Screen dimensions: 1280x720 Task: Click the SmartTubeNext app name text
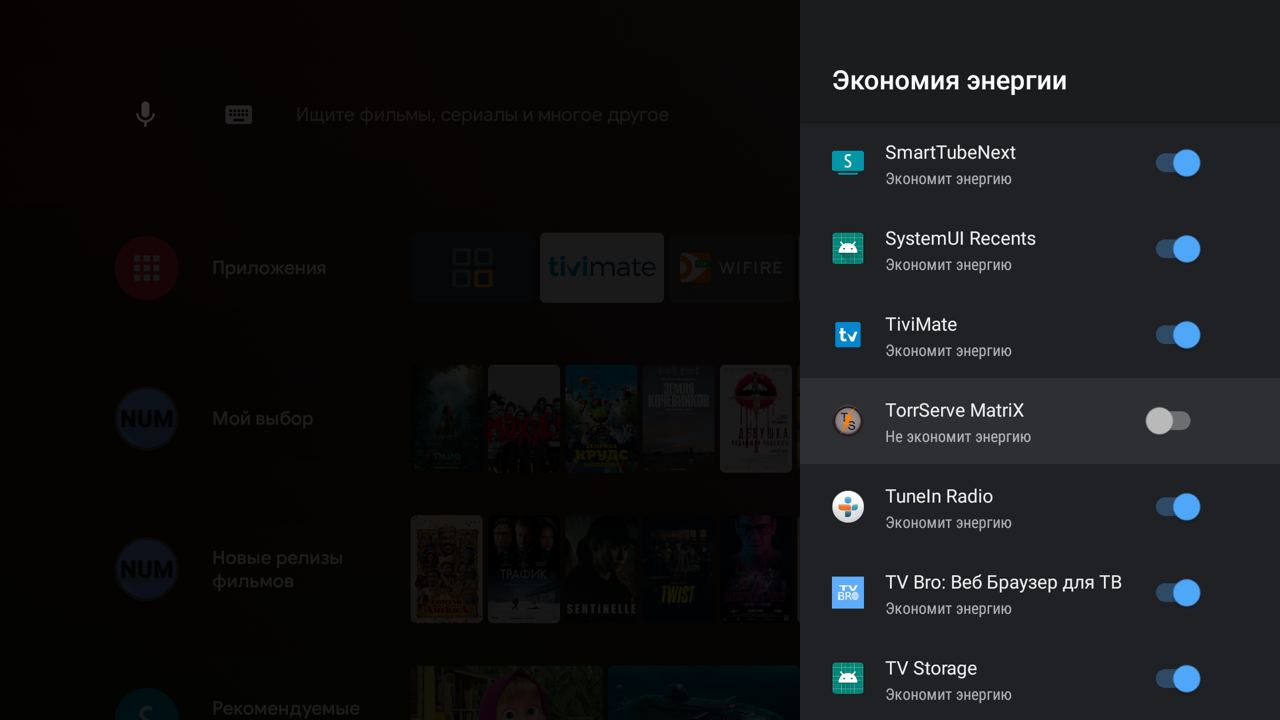tap(950, 152)
